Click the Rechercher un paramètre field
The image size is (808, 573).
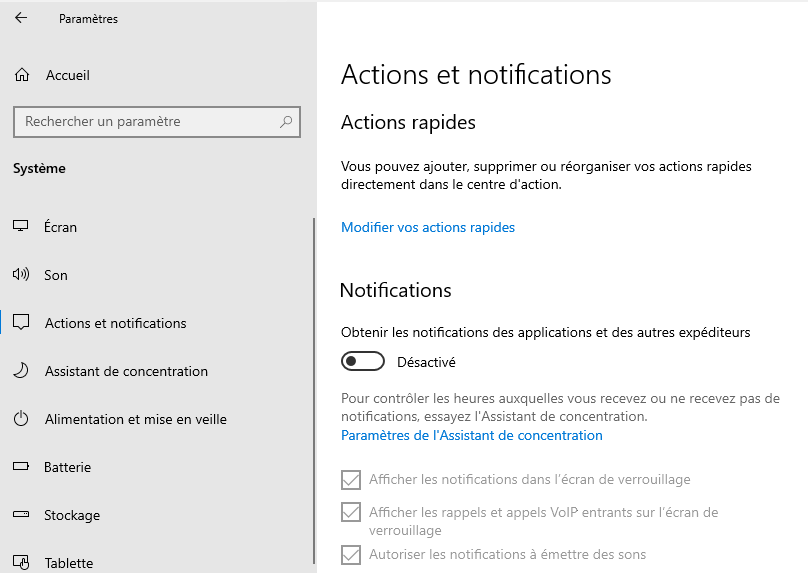145,122
